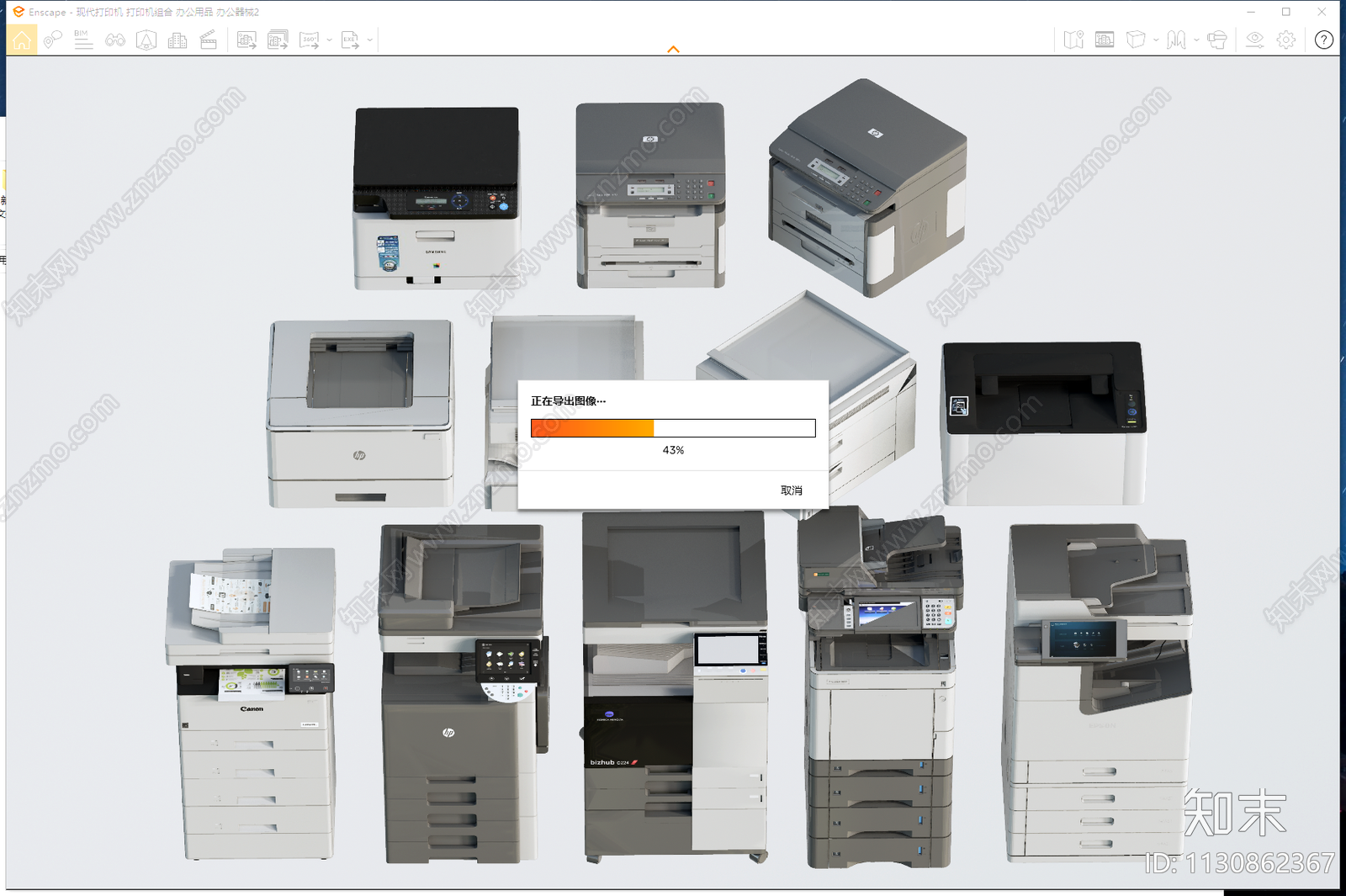Click the 360 panorama export icon
This screenshot has height=896, width=1346.
tap(310, 40)
